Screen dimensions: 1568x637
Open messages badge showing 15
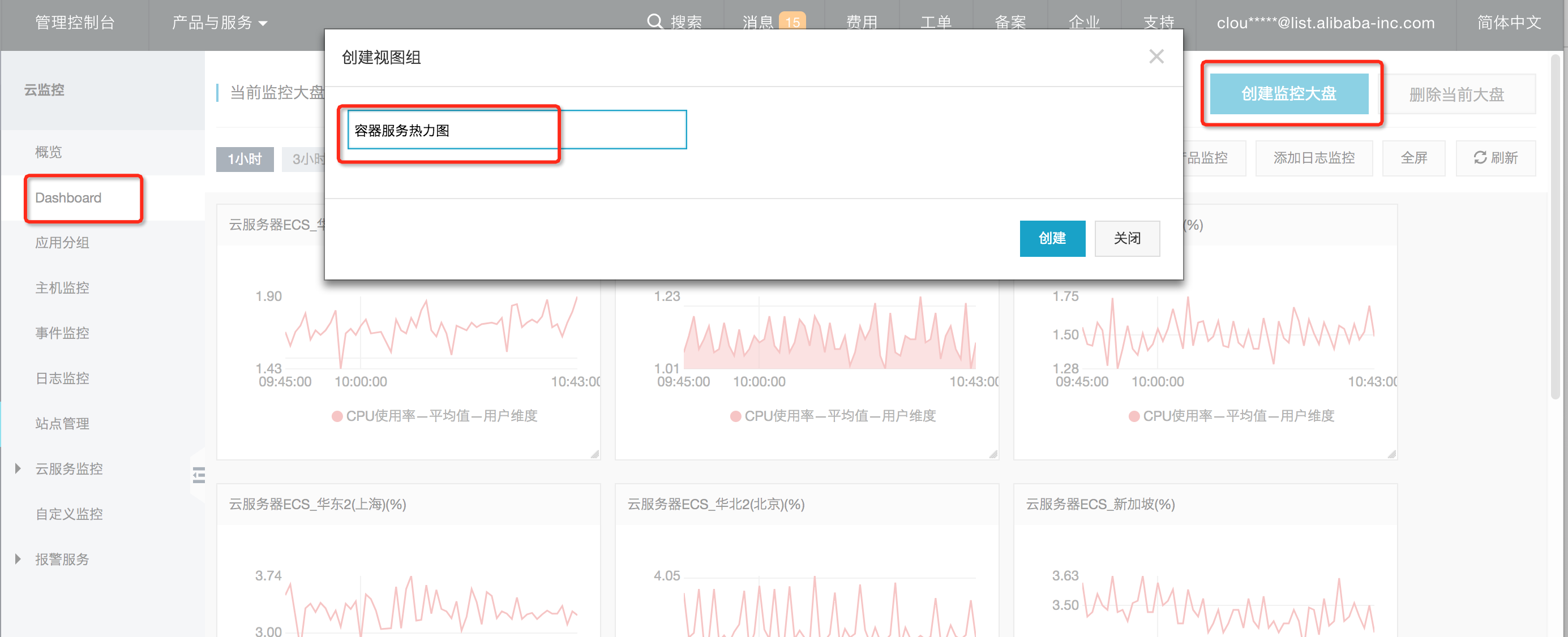(x=792, y=22)
